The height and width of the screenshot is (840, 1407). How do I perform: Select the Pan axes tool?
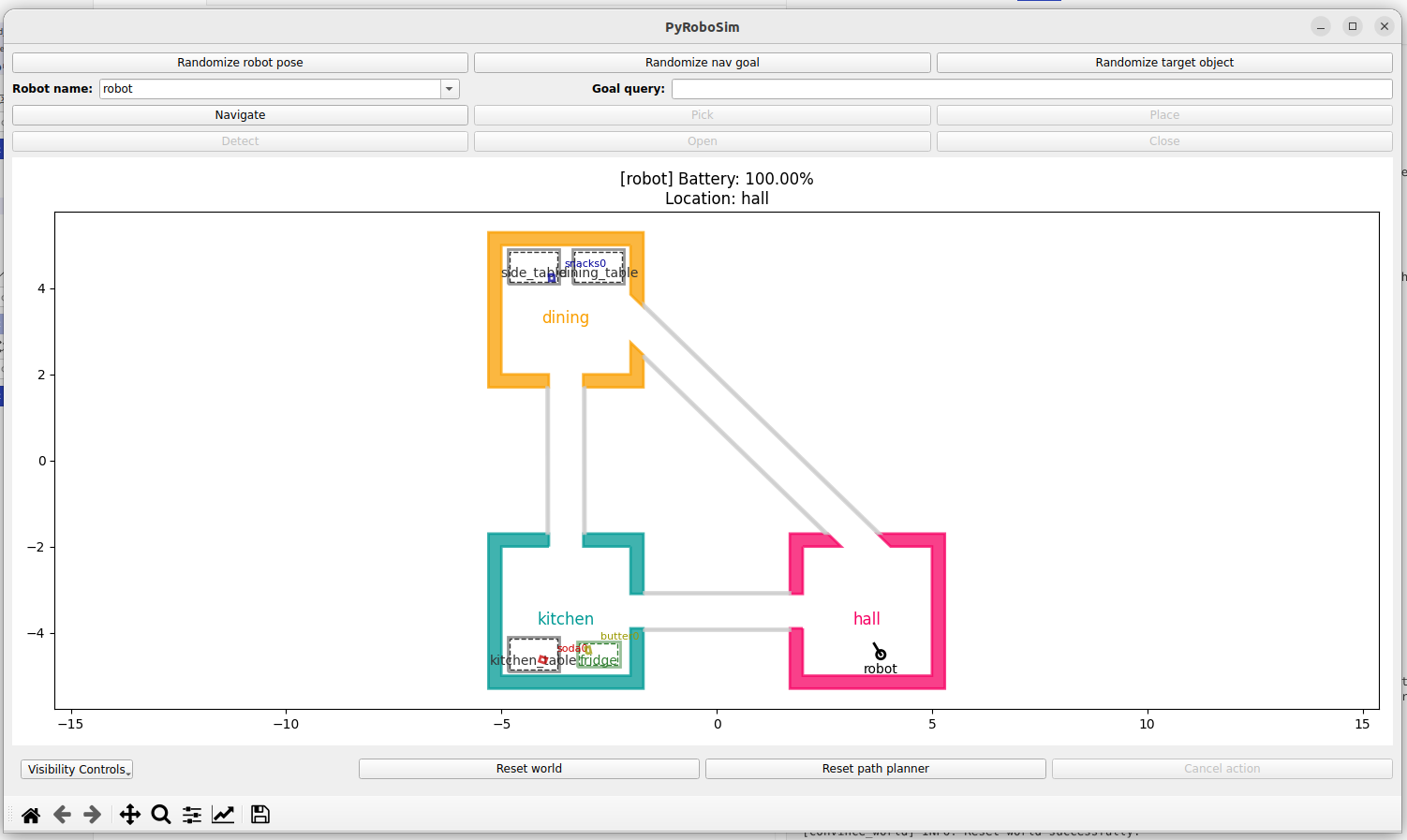coord(130,815)
